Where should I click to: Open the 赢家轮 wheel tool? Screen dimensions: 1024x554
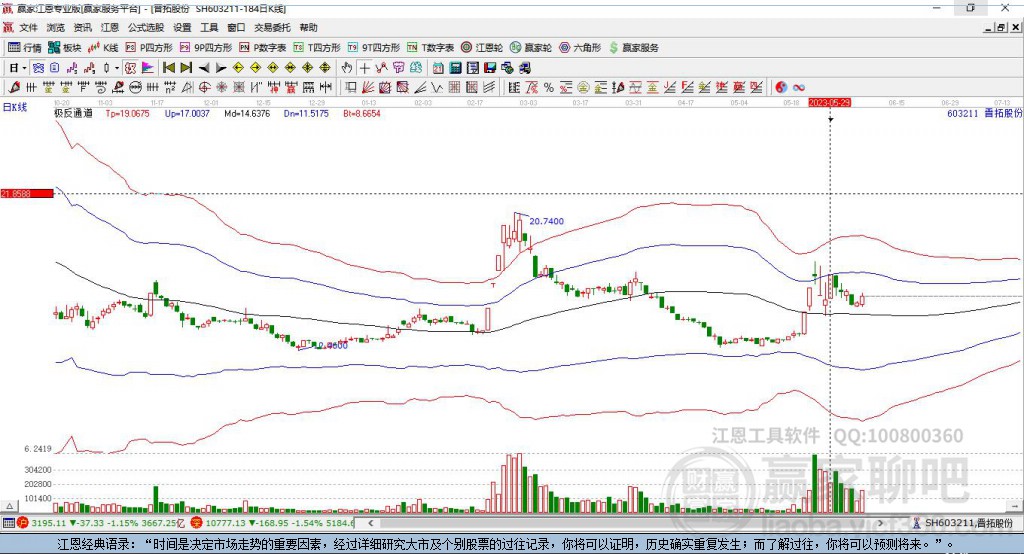click(531, 48)
